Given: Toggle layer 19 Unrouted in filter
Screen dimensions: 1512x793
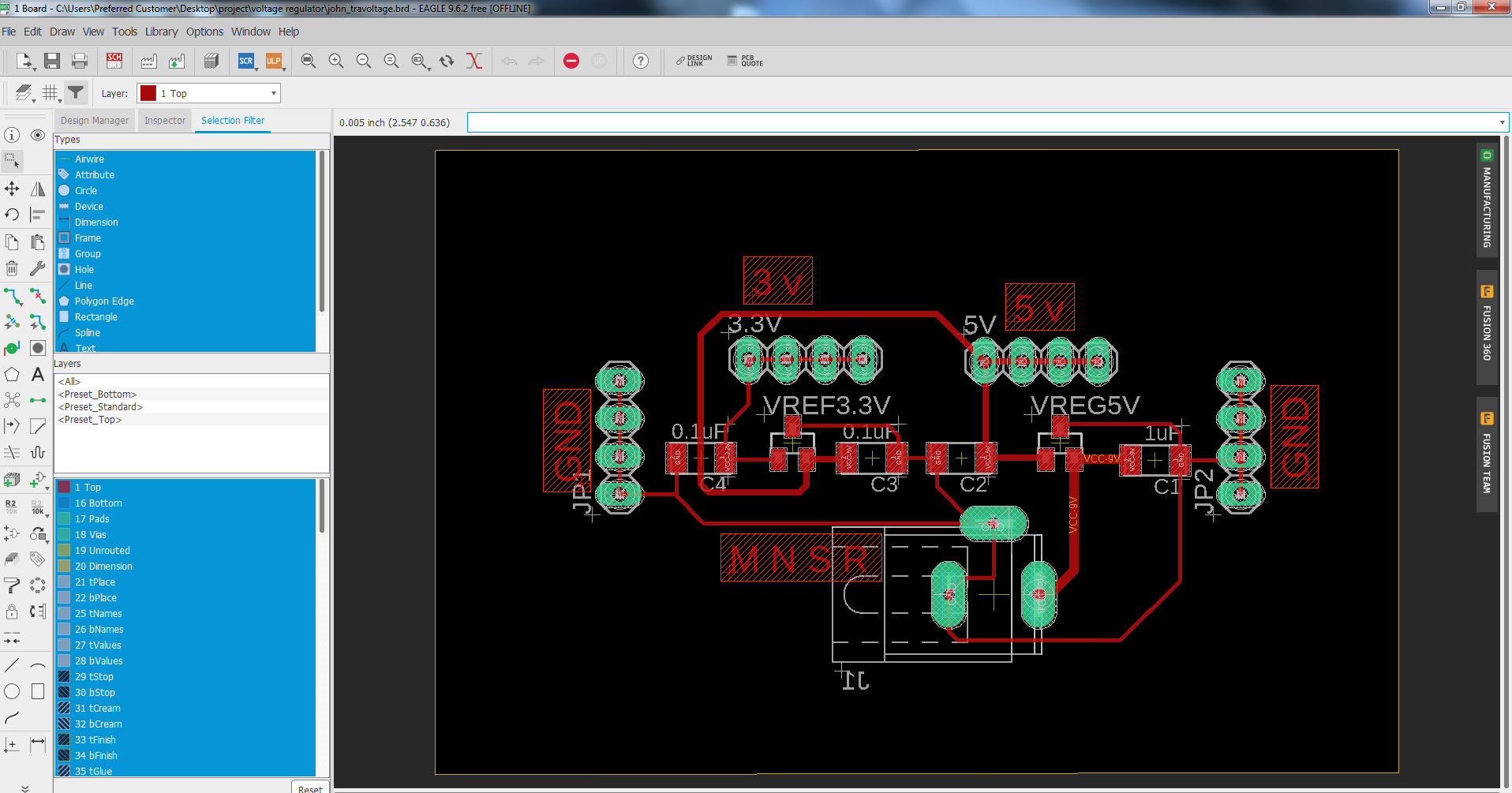Looking at the screenshot, I should [x=185, y=550].
